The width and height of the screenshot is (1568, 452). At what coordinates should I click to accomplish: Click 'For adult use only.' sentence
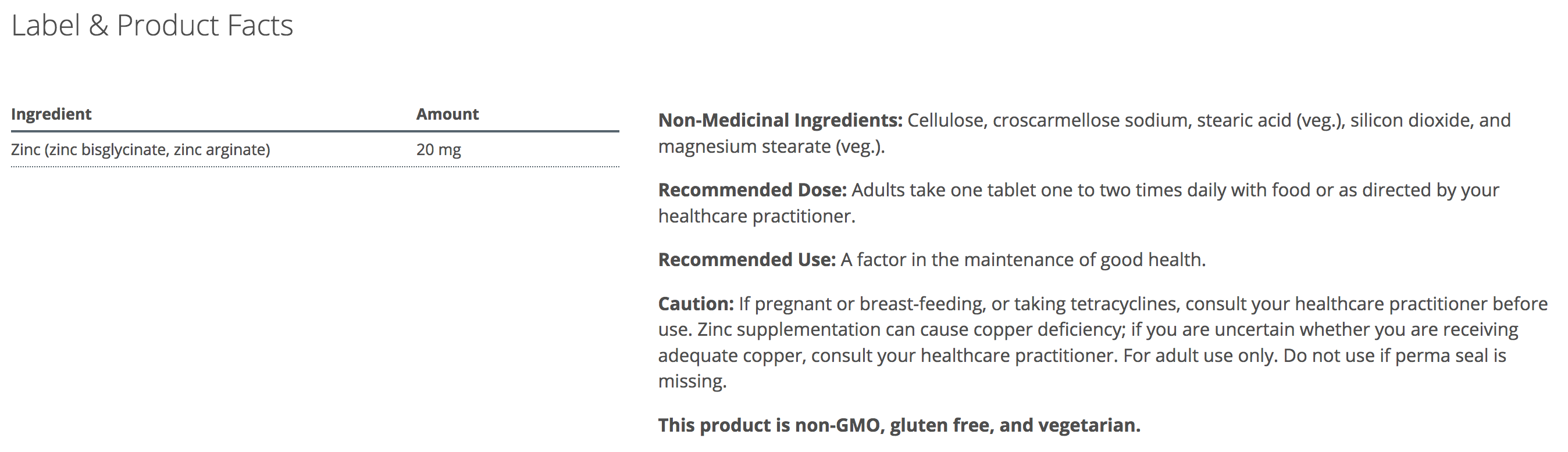[1199, 356]
